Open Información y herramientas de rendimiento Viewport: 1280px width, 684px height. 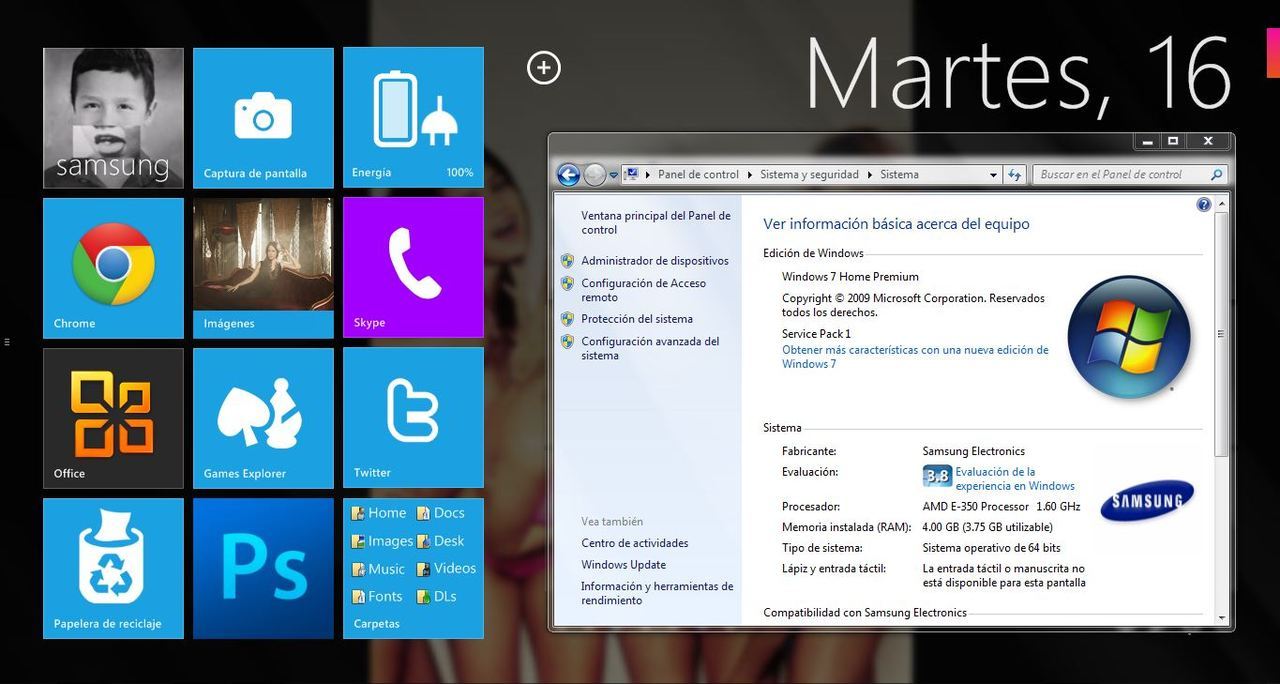657,593
